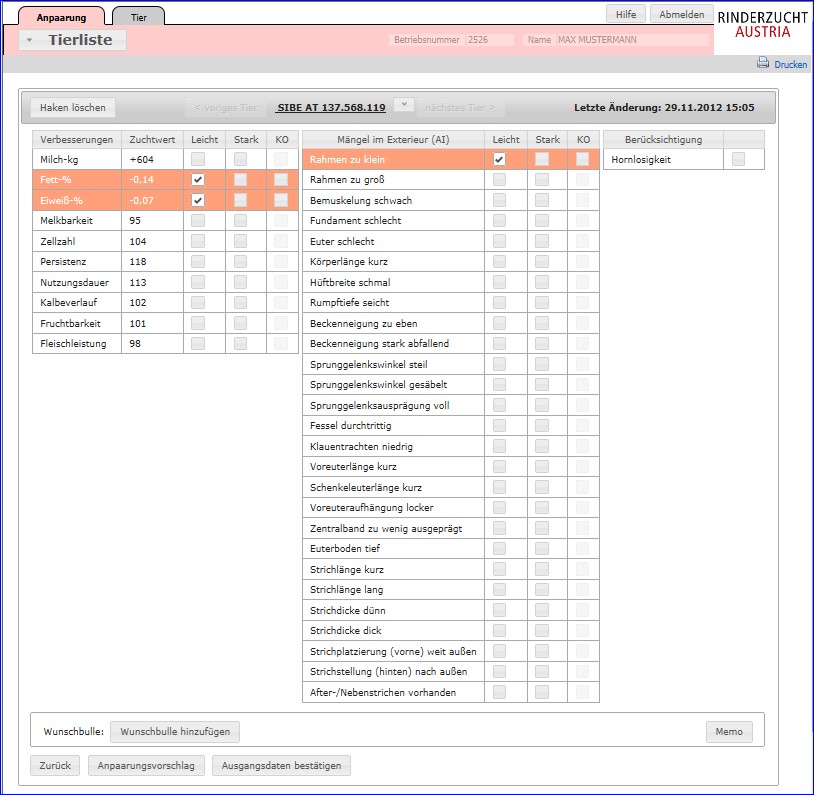Check Stark for Nutzungsdauer
Screen dimensions: 814x795
tap(240, 282)
